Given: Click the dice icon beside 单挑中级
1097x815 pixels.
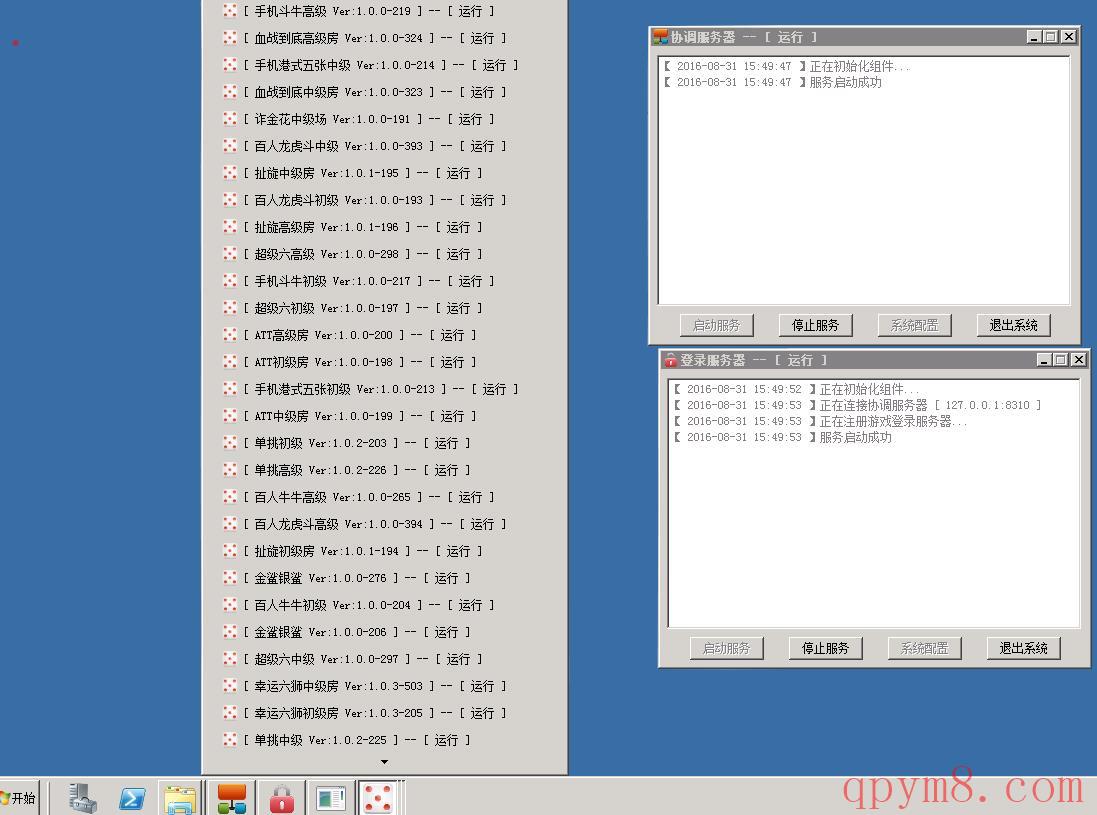Looking at the screenshot, I should click(x=229, y=740).
